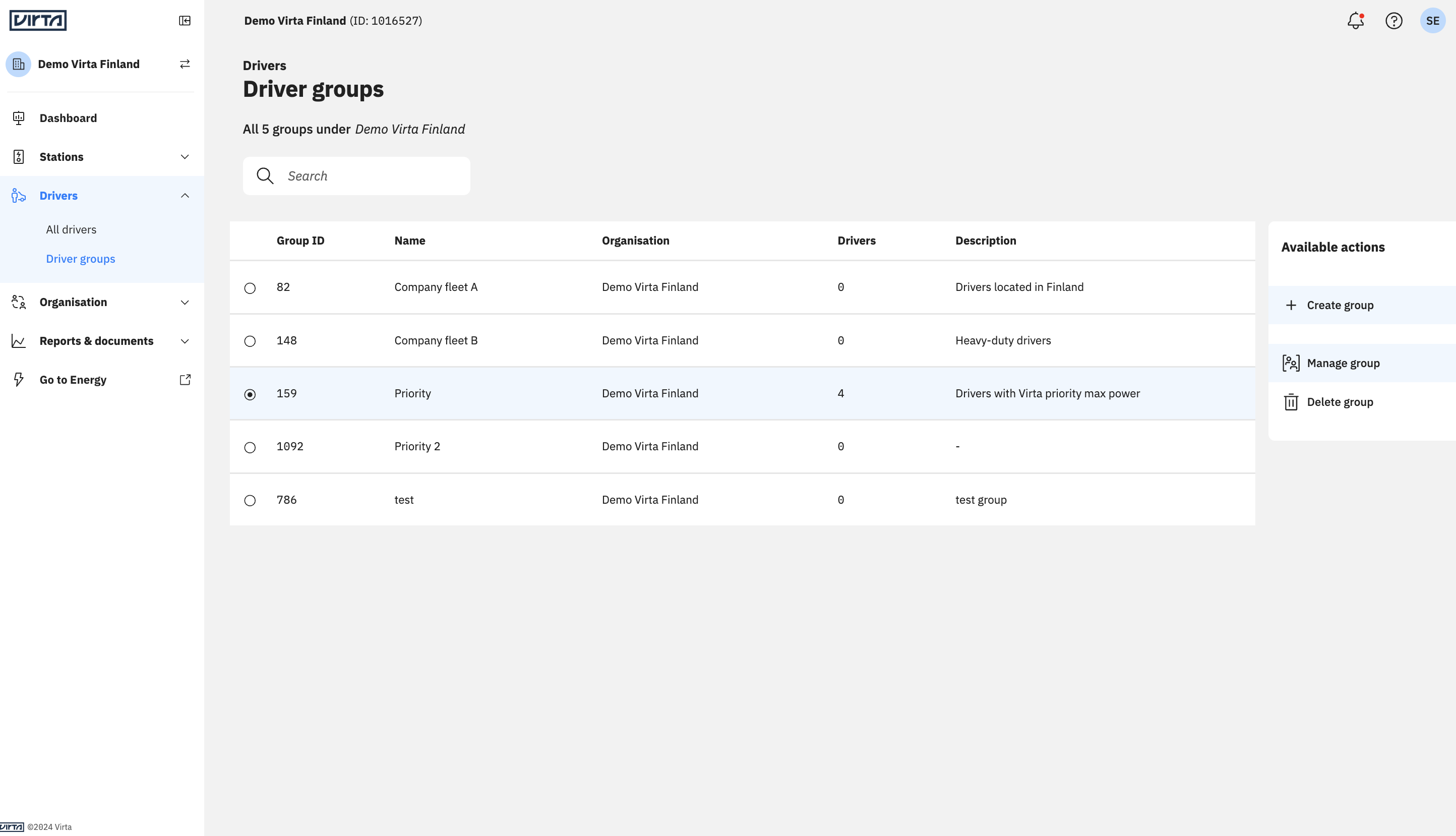
Task: Open the Stations menu item
Action: click(101, 157)
